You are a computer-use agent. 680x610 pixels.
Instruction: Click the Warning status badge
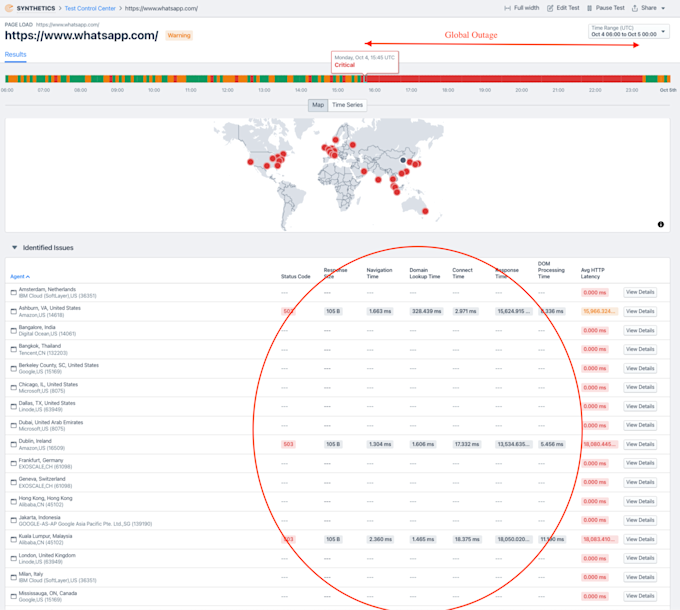tap(179, 36)
